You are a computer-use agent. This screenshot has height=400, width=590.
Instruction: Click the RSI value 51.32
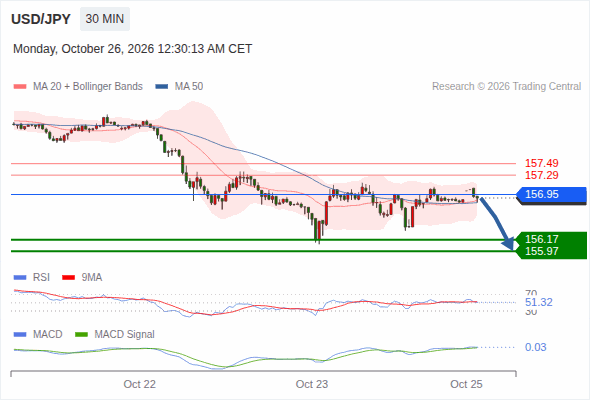(x=538, y=303)
